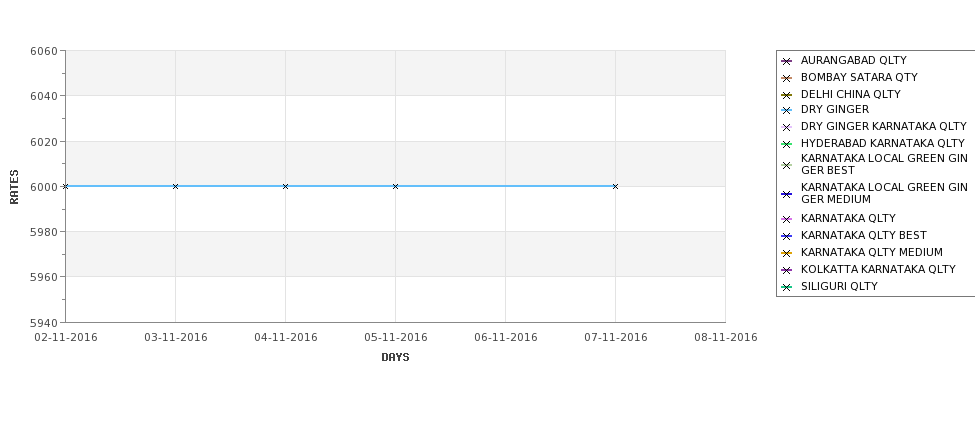The width and height of the screenshot is (975, 429).
Task: Click the 6040 rates axis label
Action: click(44, 96)
